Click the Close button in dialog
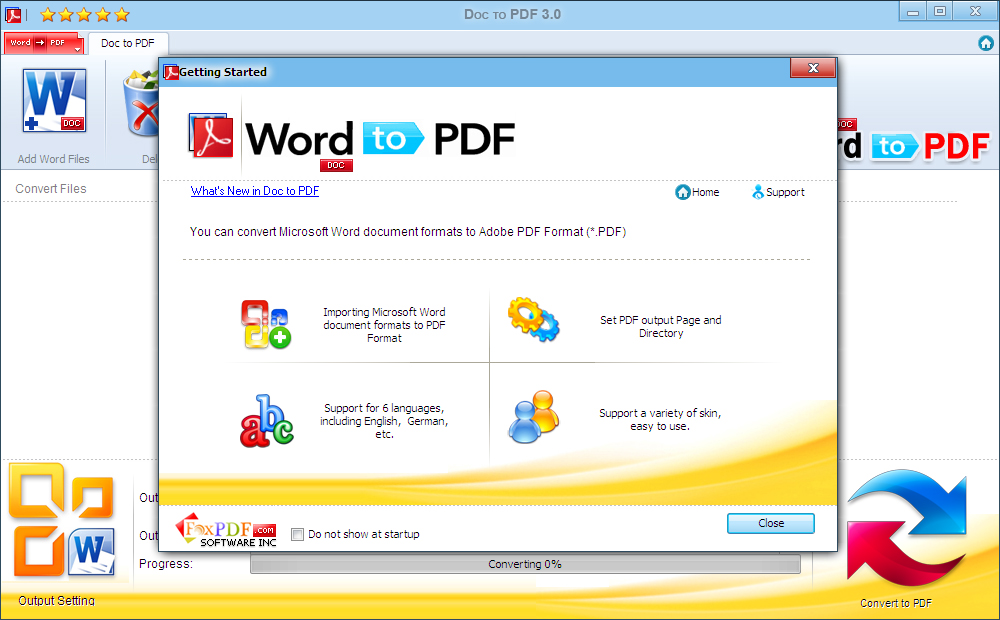Image resolution: width=1000 pixels, height=620 pixels. click(770, 523)
